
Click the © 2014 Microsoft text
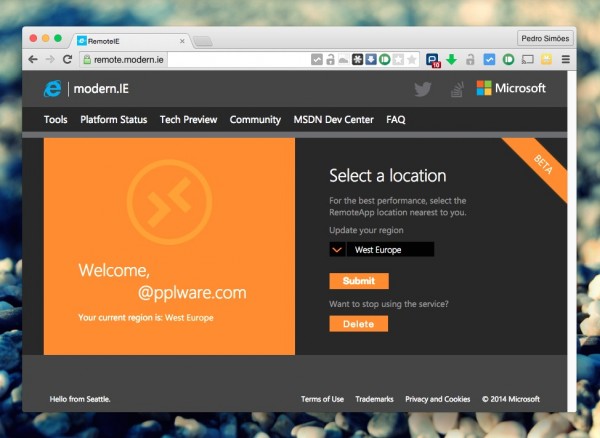coord(511,399)
